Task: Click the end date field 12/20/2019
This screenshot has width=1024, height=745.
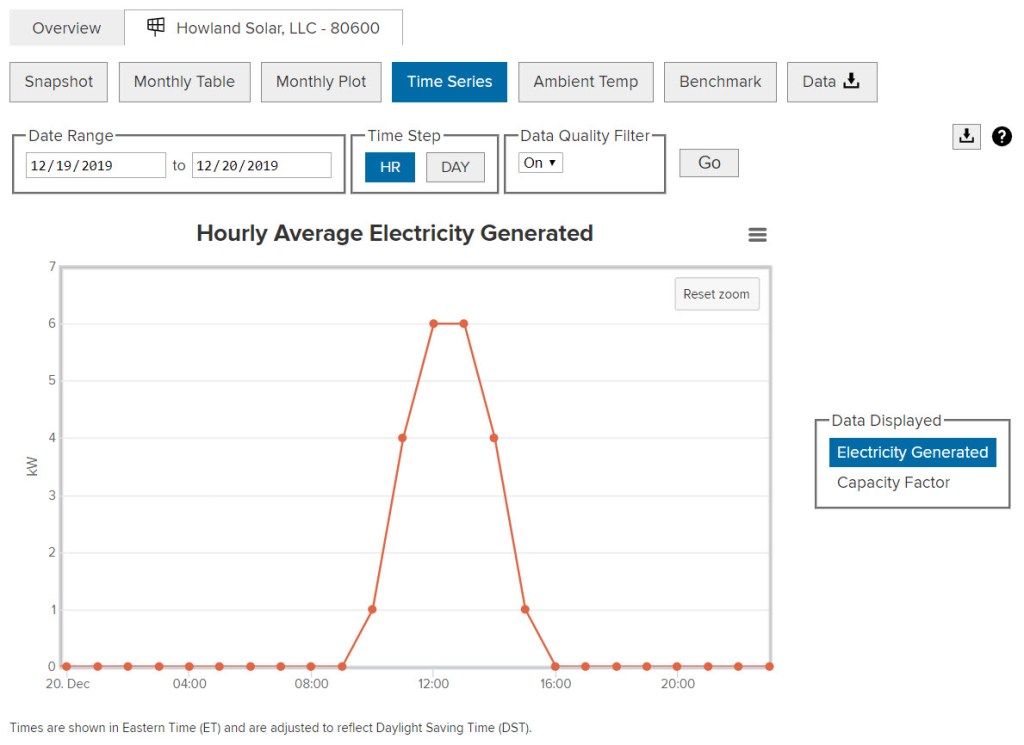Action: 261,166
